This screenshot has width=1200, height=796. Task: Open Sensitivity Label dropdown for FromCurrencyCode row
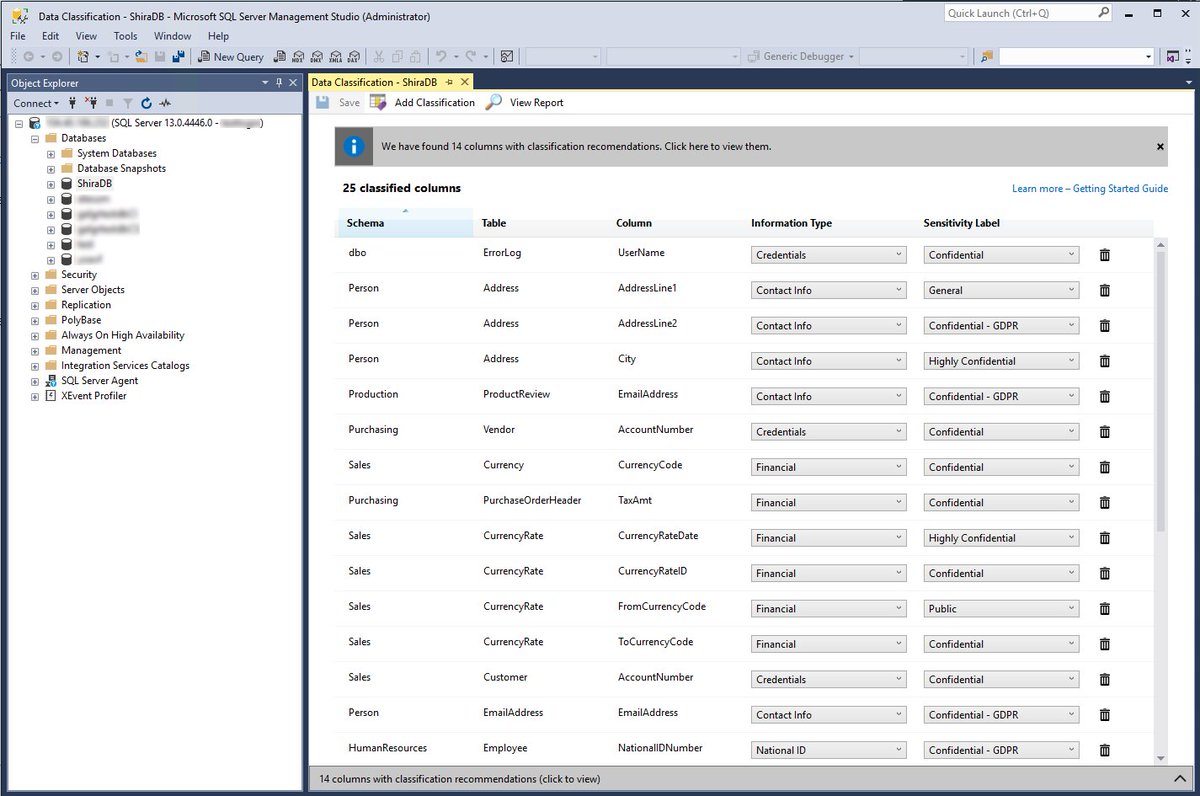[1002, 609]
